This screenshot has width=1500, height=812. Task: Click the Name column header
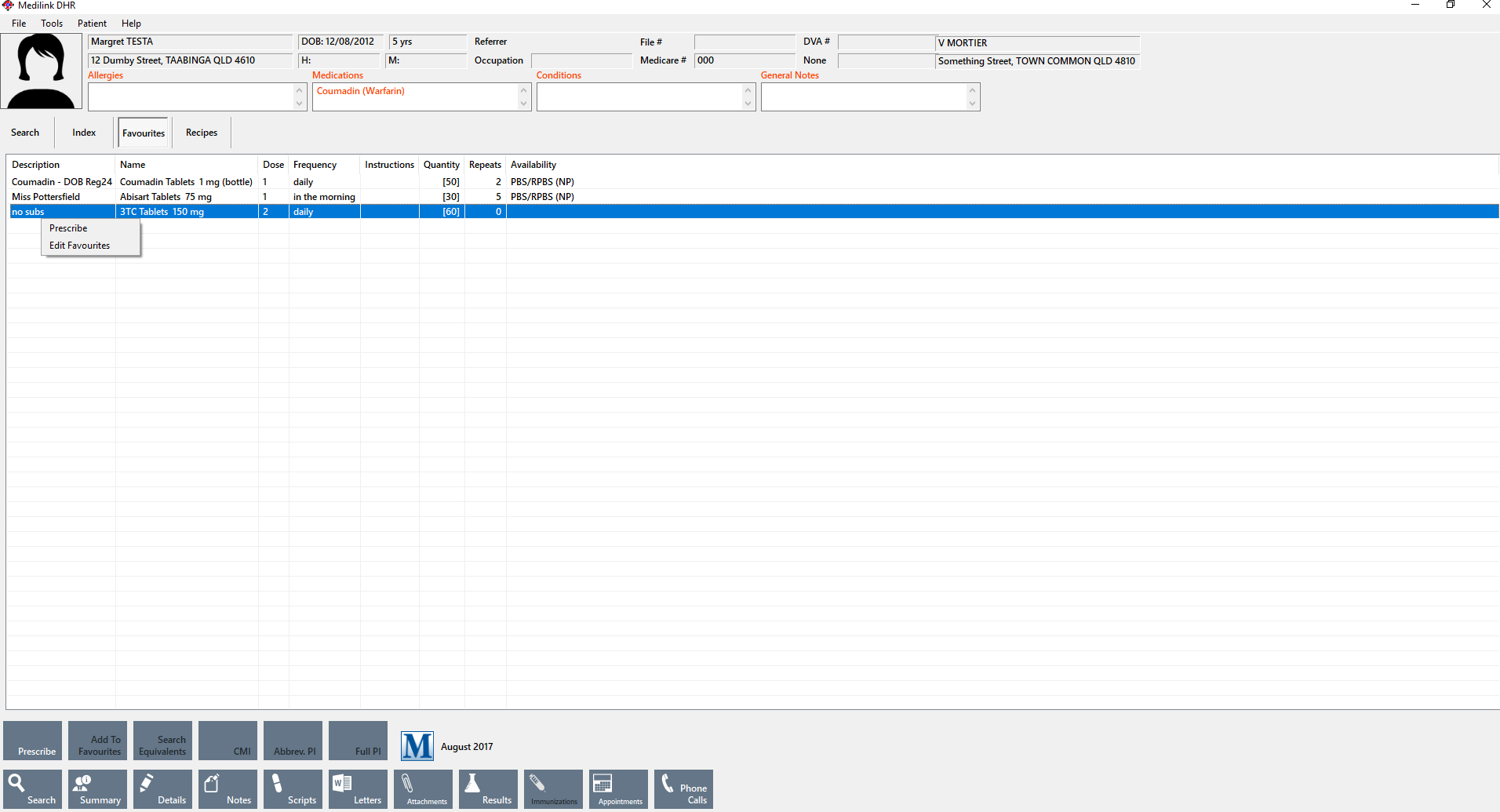coord(187,165)
